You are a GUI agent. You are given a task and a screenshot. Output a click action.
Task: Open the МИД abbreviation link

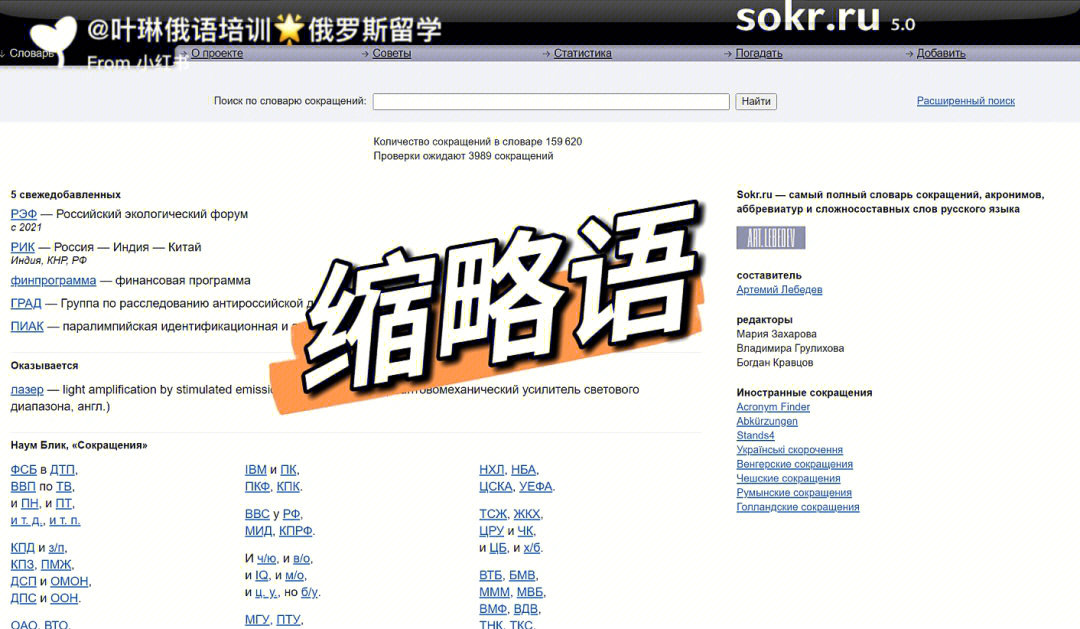(x=258, y=531)
